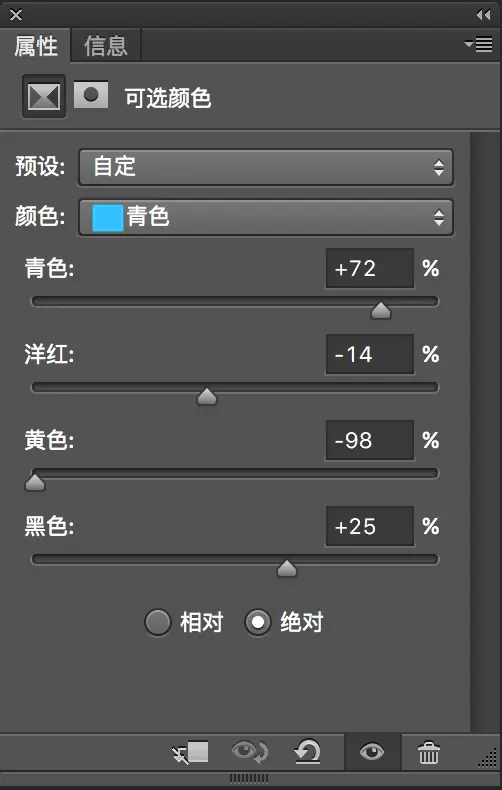Delete adjustment layer with trash icon
This screenshot has height=790, width=502.
click(x=429, y=753)
